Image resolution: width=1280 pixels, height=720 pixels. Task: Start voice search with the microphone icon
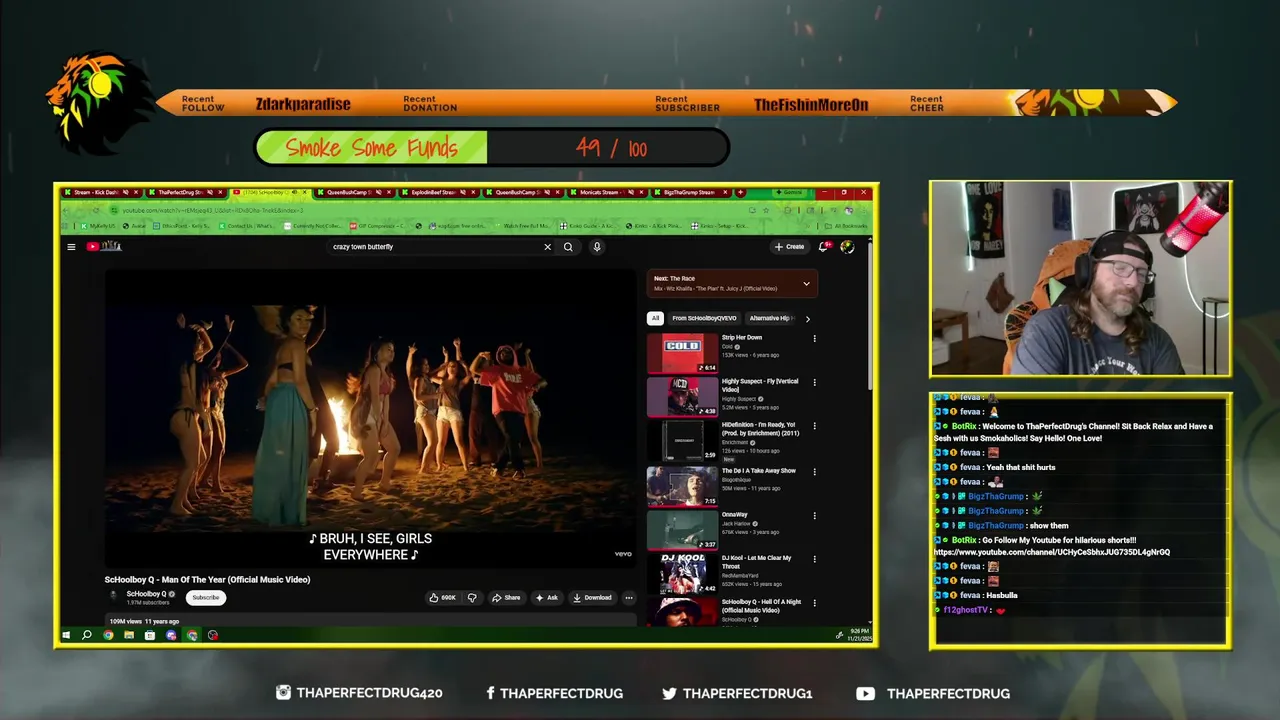click(597, 247)
